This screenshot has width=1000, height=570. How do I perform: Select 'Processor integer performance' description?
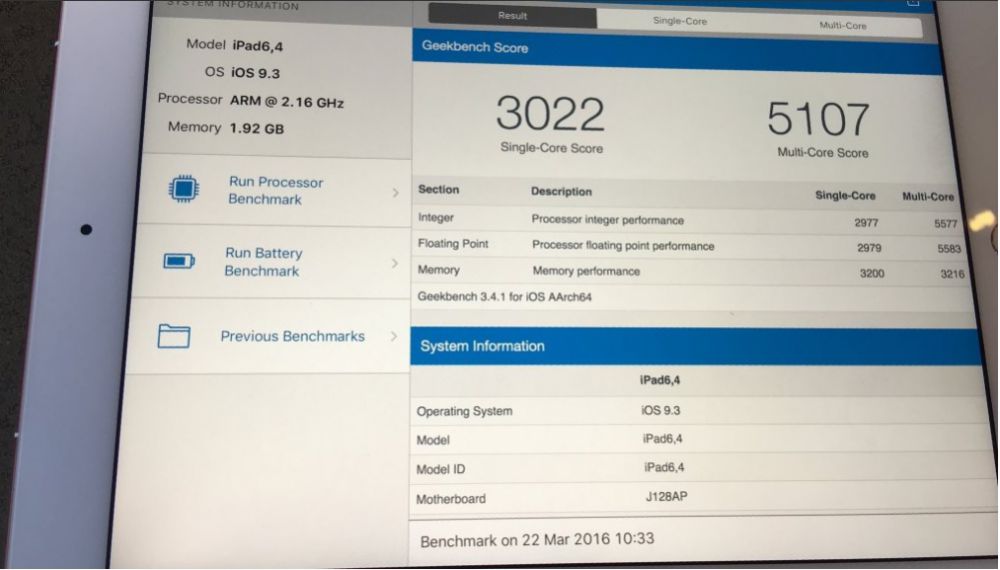[x=608, y=220]
